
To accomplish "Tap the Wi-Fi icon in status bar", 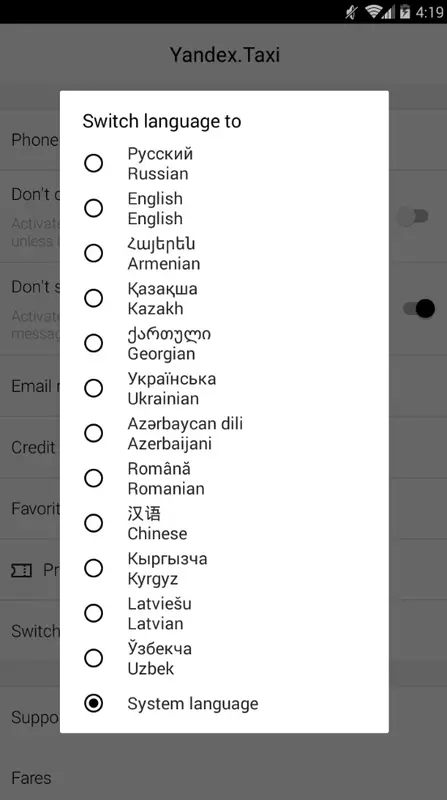I will click(x=374, y=12).
